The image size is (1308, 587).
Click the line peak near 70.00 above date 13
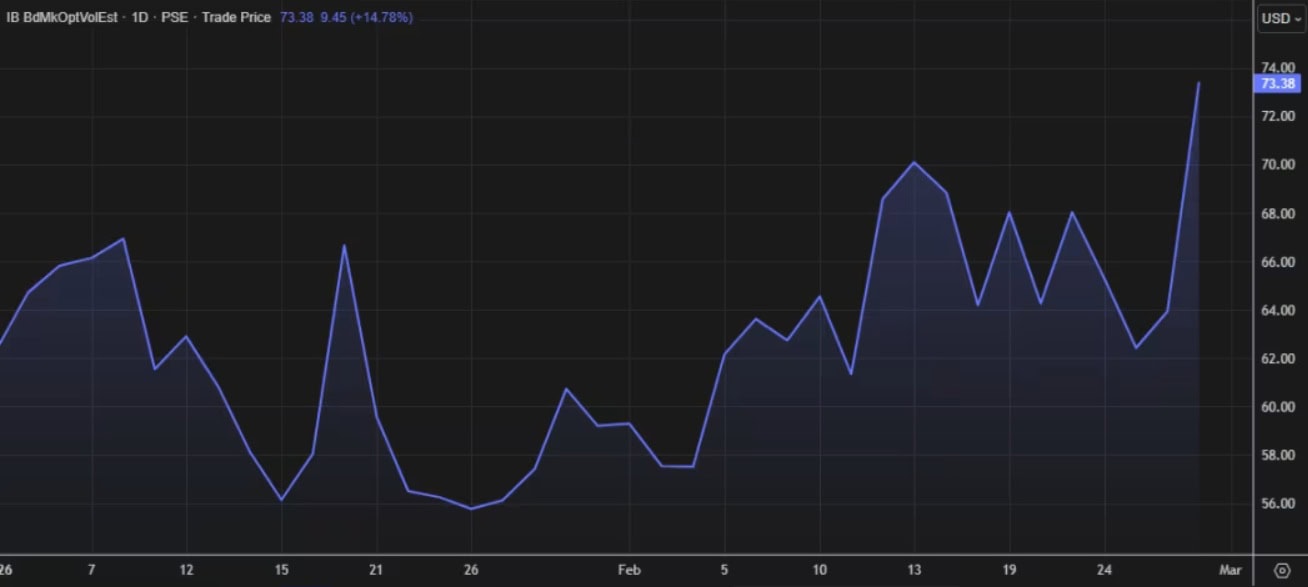click(914, 162)
